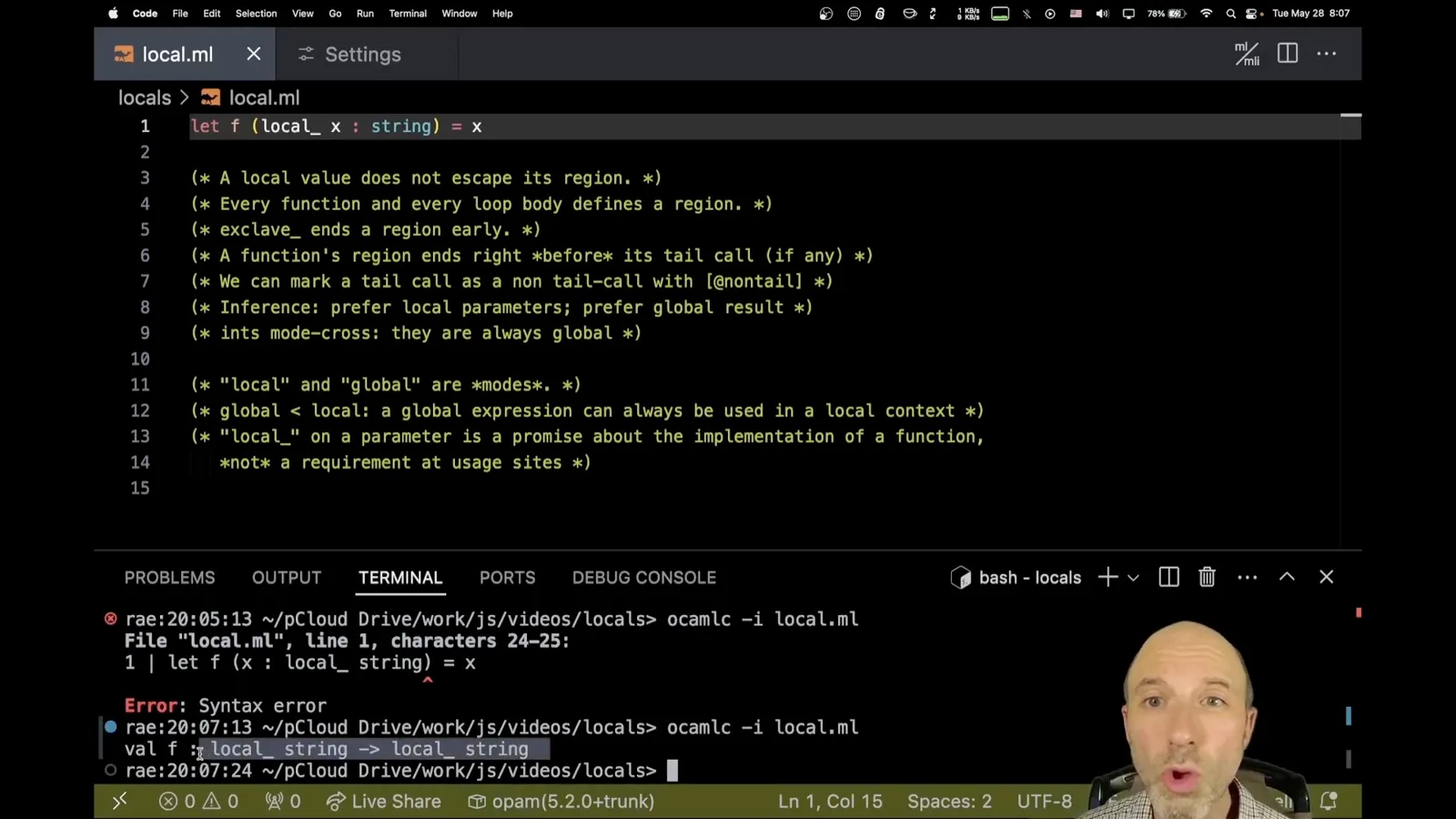Open the PROBLEMS panel tab

pyautogui.click(x=170, y=578)
